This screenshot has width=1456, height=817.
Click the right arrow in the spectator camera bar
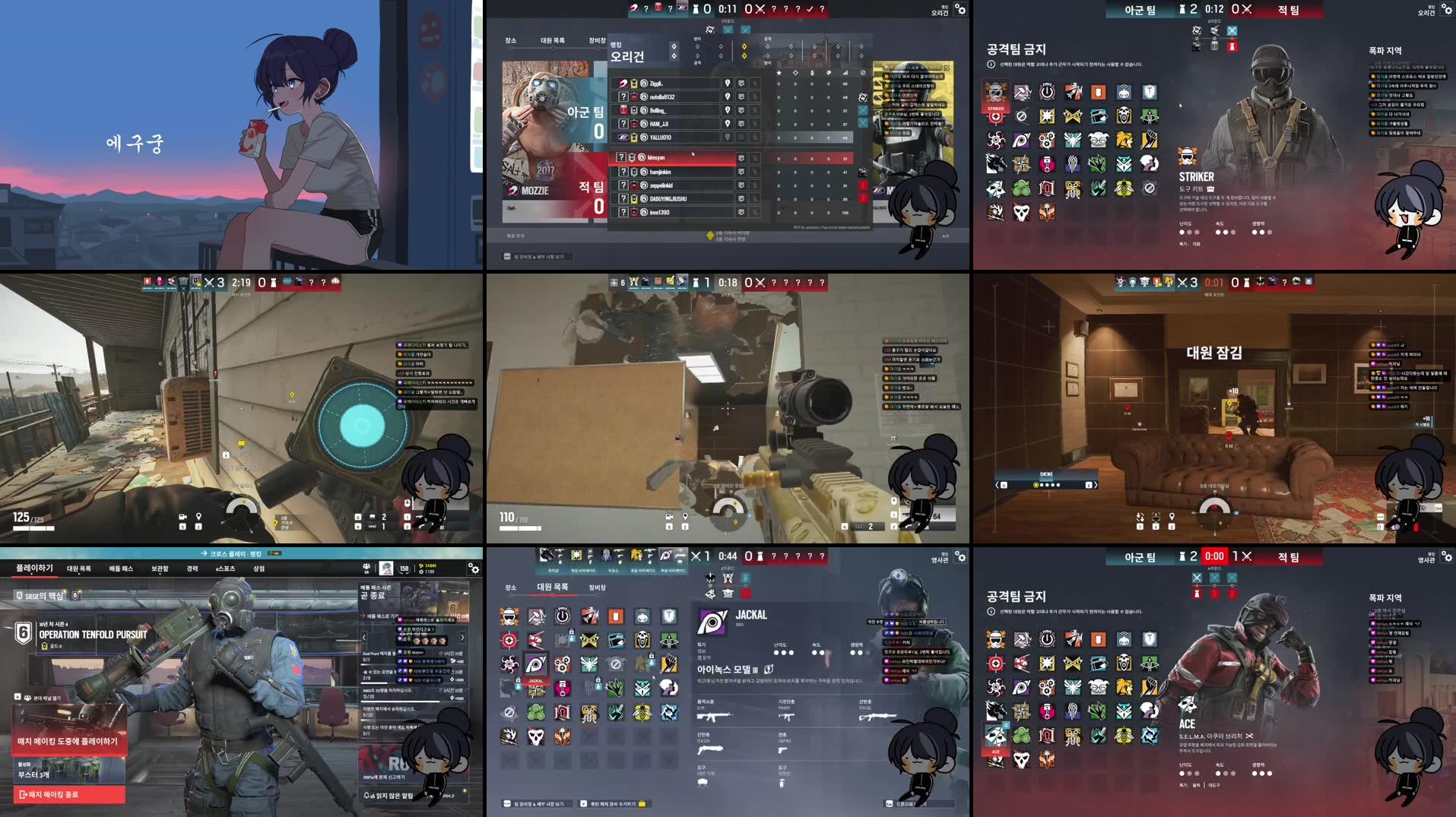click(x=1096, y=483)
